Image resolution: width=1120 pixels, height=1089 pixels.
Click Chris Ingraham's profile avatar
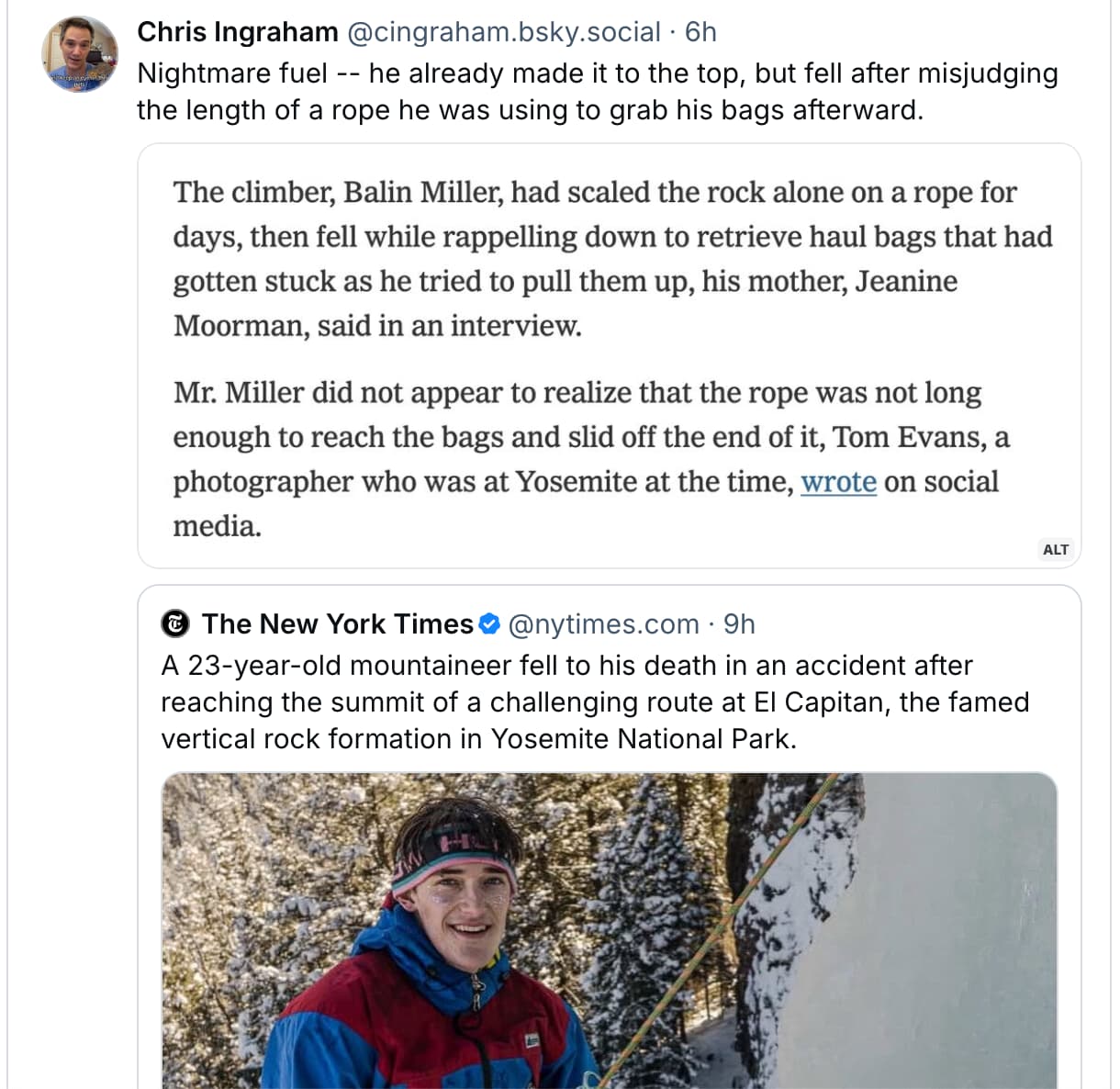pos(80,54)
